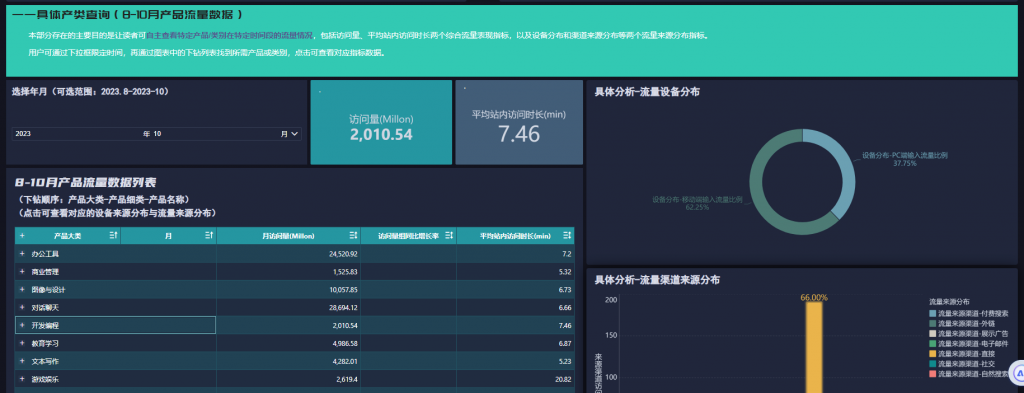1024x393 pixels.
Task: Sort the 月 column via its header icon
Action: pos(210,235)
